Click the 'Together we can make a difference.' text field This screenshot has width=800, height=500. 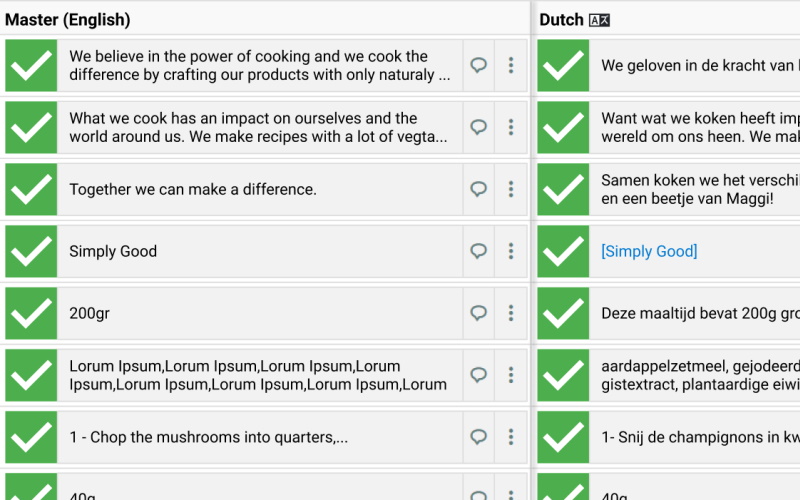[260, 189]
